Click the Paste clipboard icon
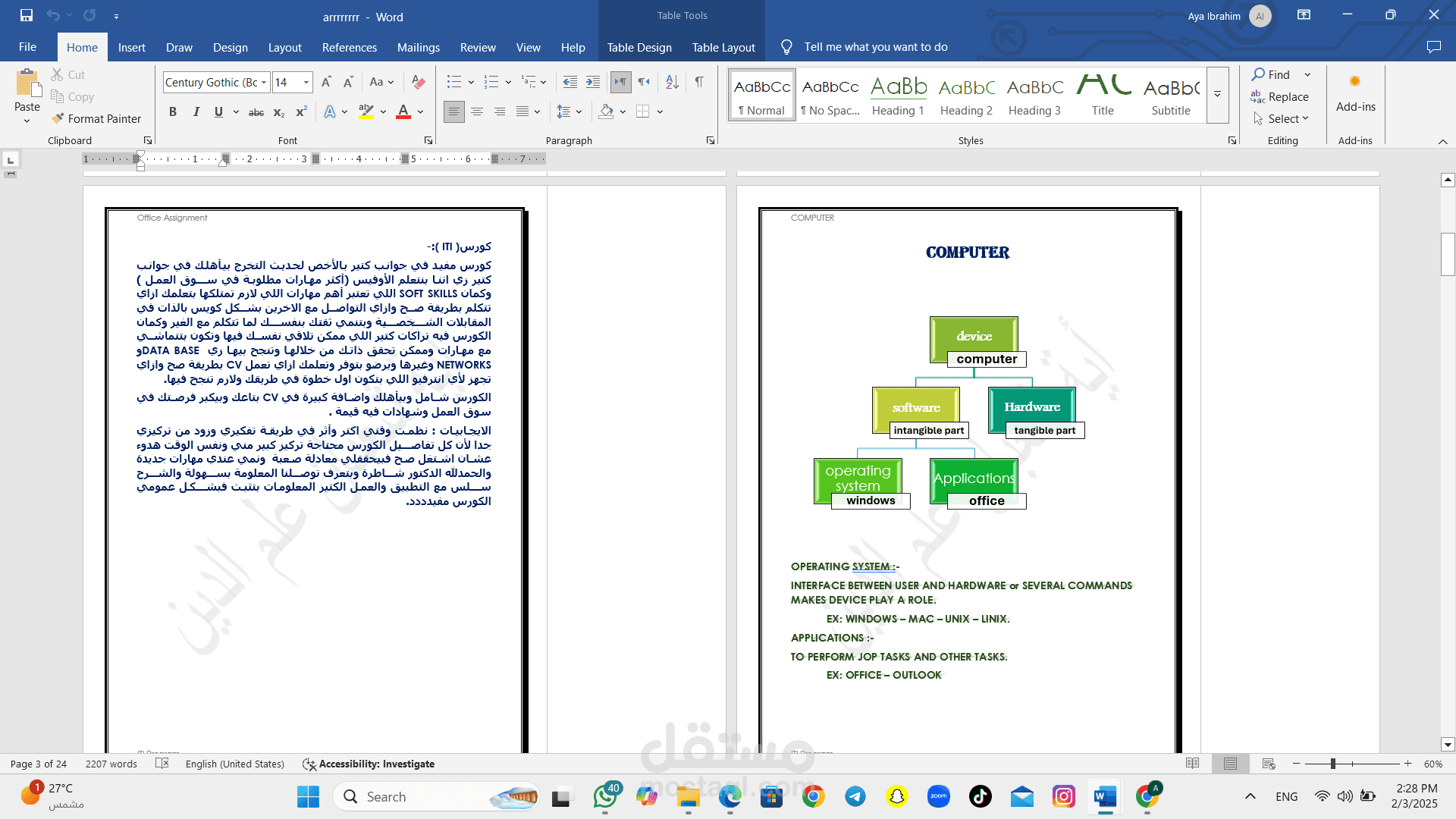 tap(27, 83)
